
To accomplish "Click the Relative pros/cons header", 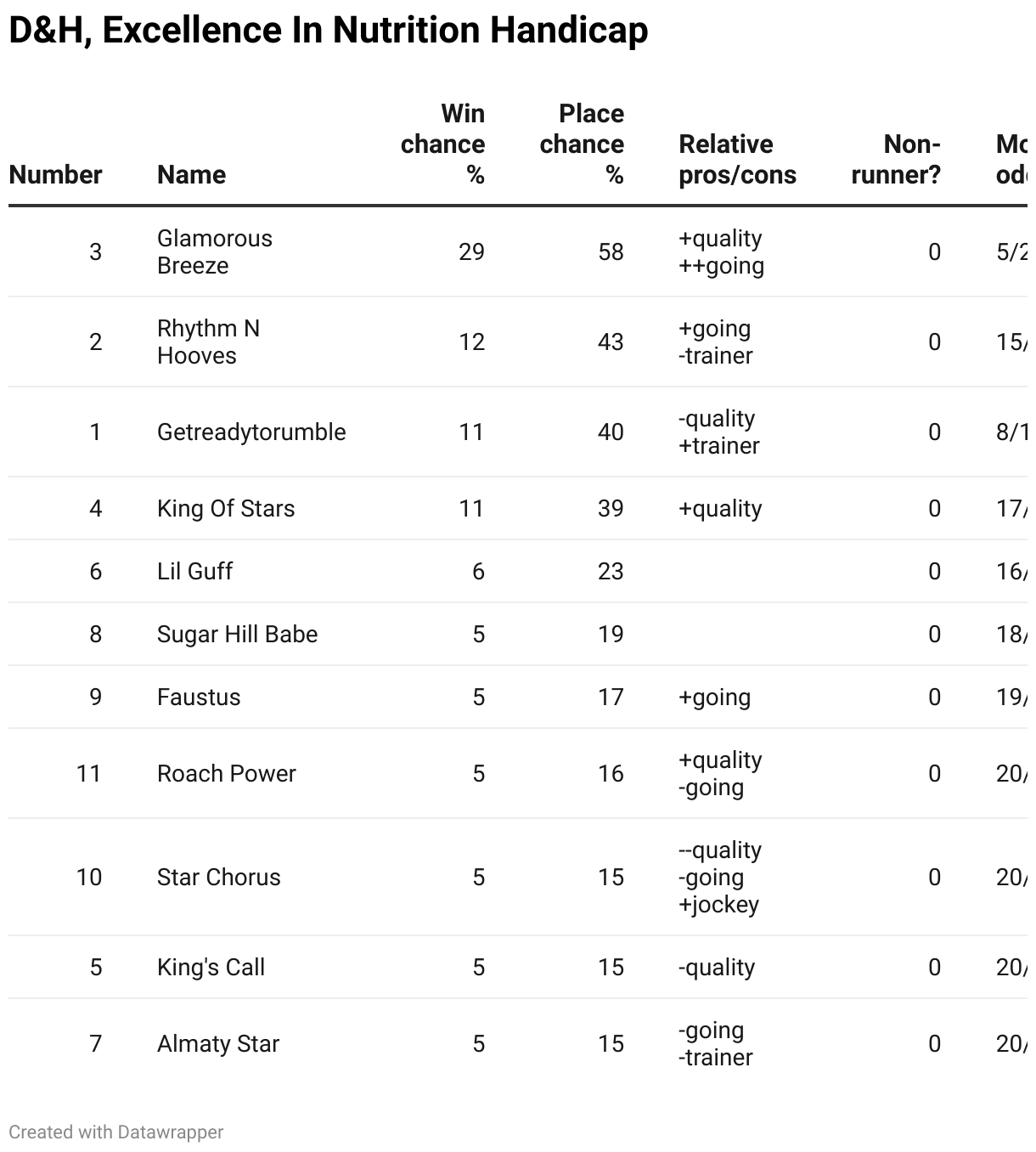I will (737, 160).
